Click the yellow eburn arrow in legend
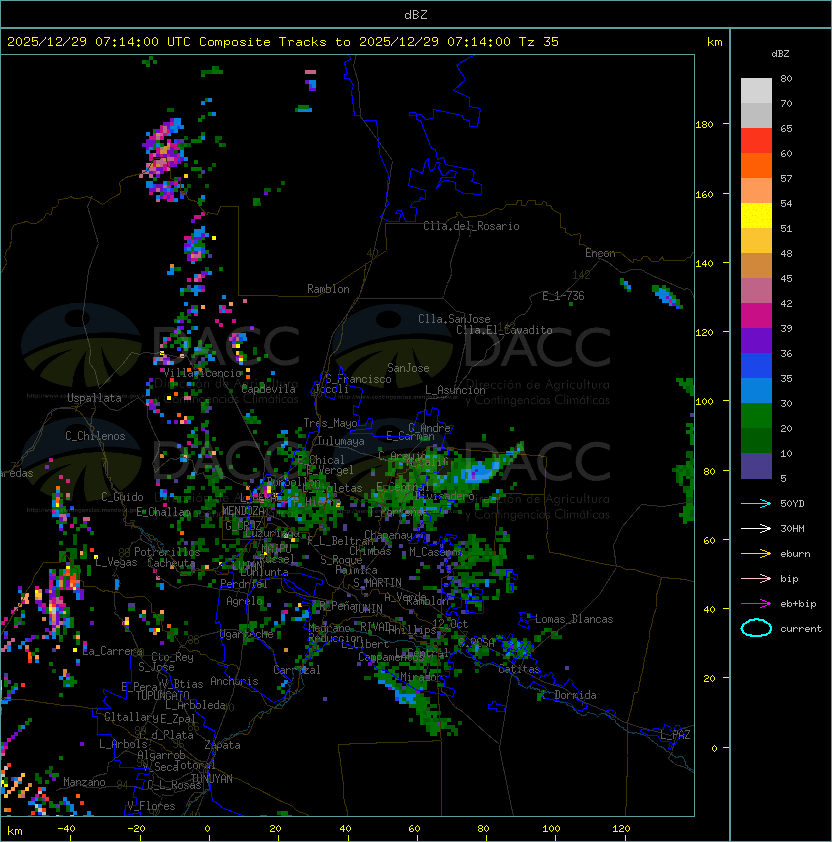Image resolution: width=832 pixels, height=842 pixels. (756, 553)
